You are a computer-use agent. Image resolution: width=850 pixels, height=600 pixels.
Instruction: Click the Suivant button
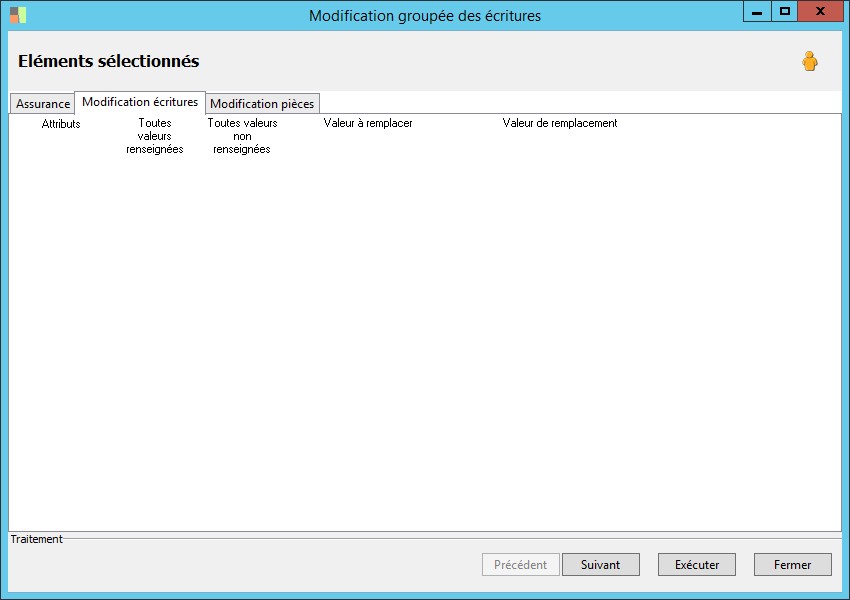[x=601, y=565]
